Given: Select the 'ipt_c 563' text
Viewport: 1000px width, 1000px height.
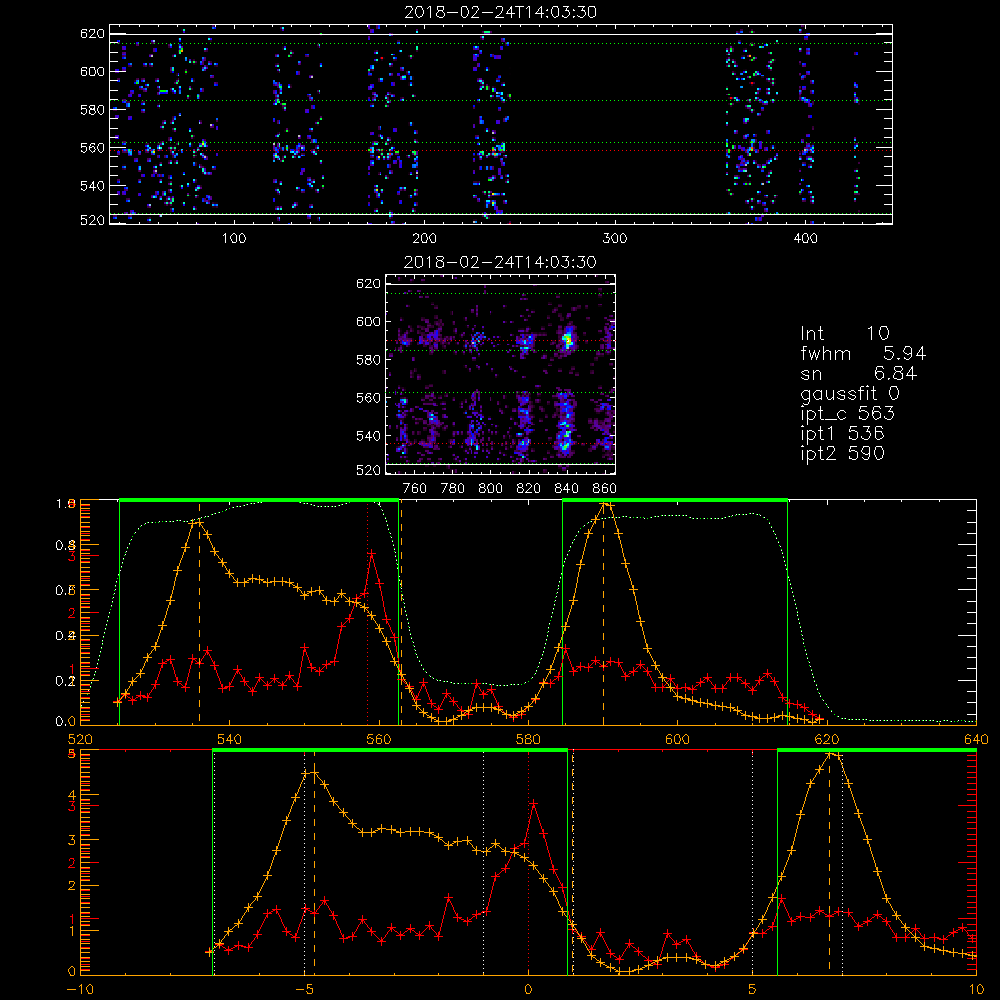Looking at the screenshot, I should (848, 414).
